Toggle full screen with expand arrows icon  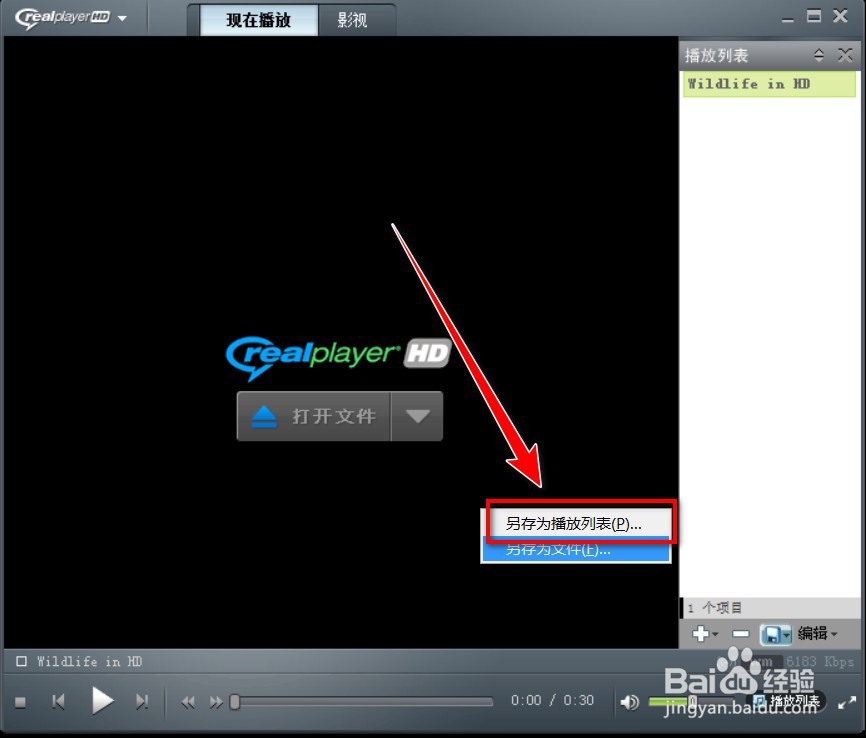[847, 703]
